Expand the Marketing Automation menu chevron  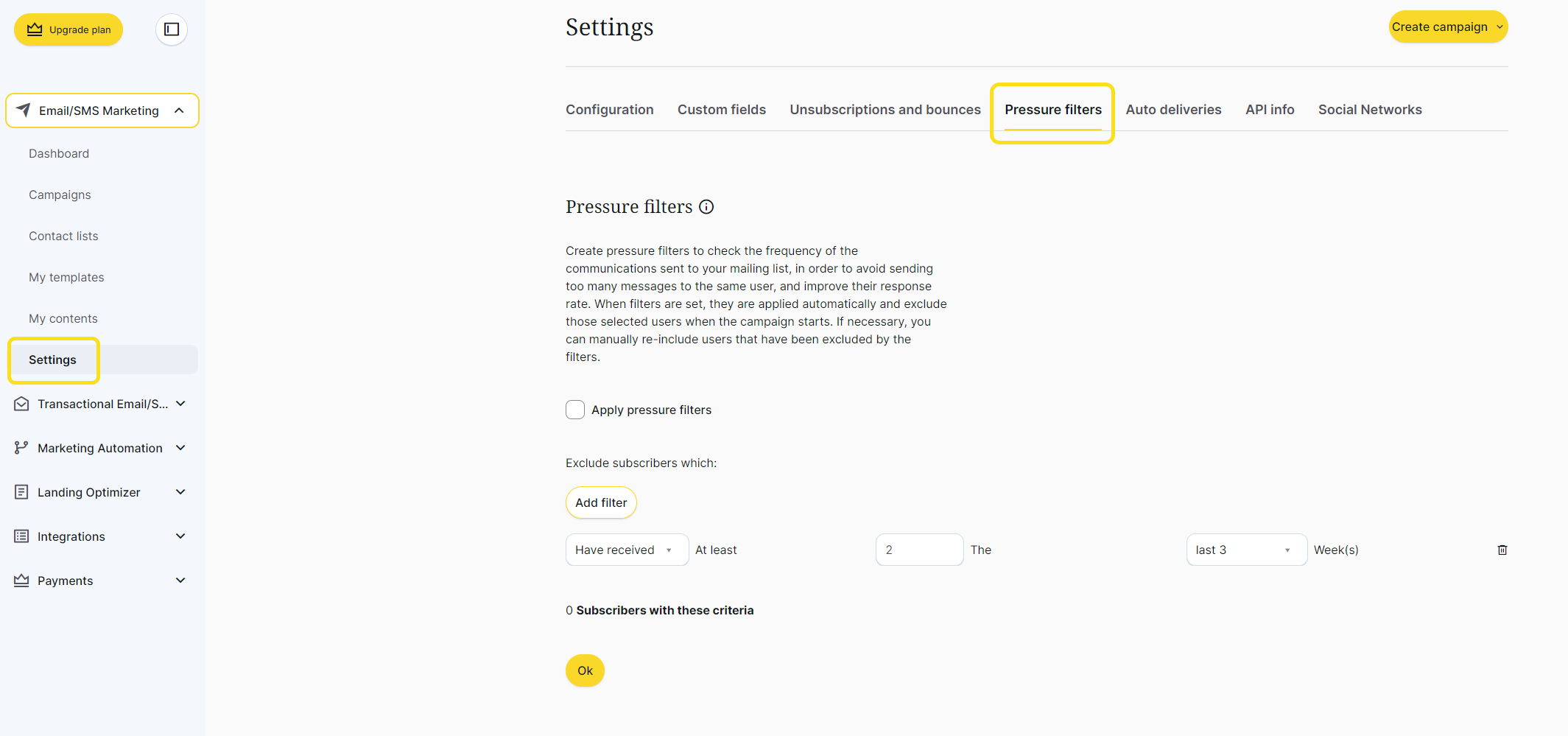coord(180,448)
